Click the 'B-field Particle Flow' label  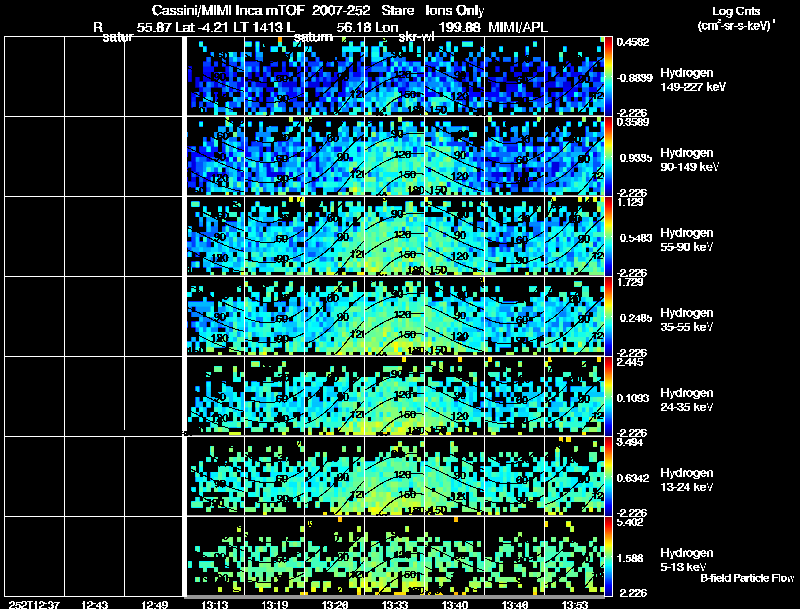[x=747, y=578]
